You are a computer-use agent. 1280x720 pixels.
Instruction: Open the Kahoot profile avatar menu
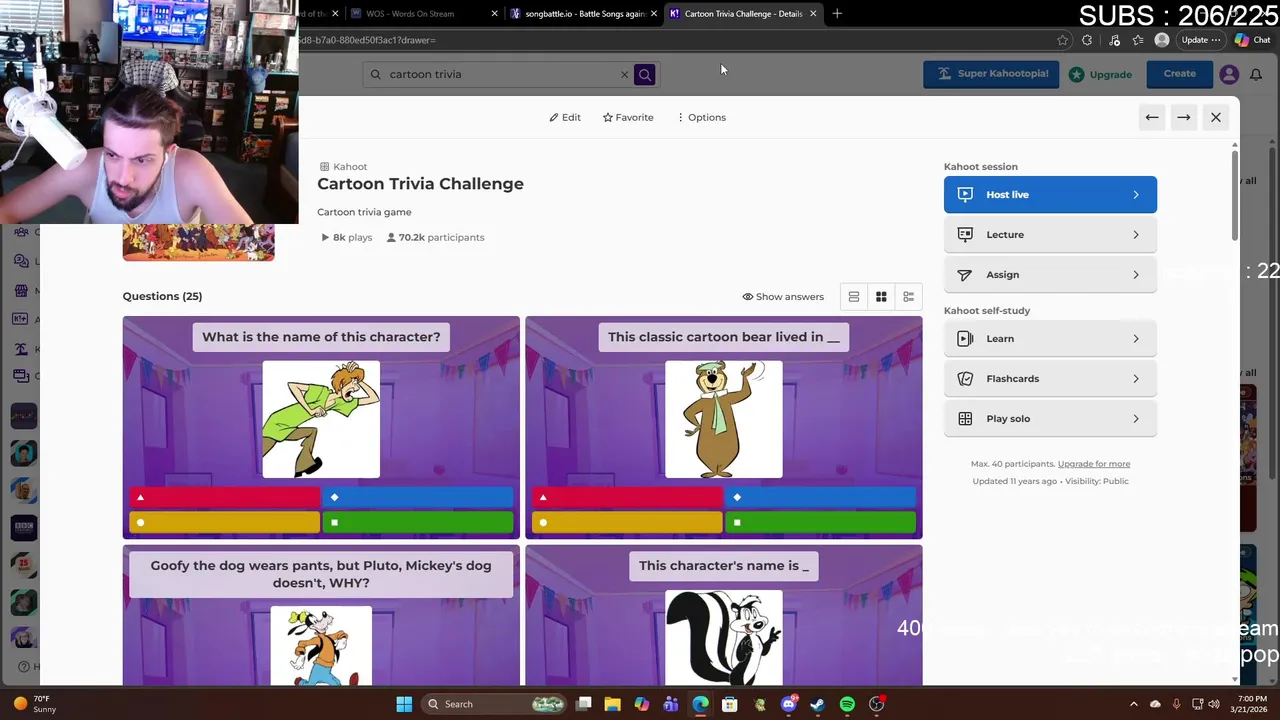click(x=1229, y=74)
